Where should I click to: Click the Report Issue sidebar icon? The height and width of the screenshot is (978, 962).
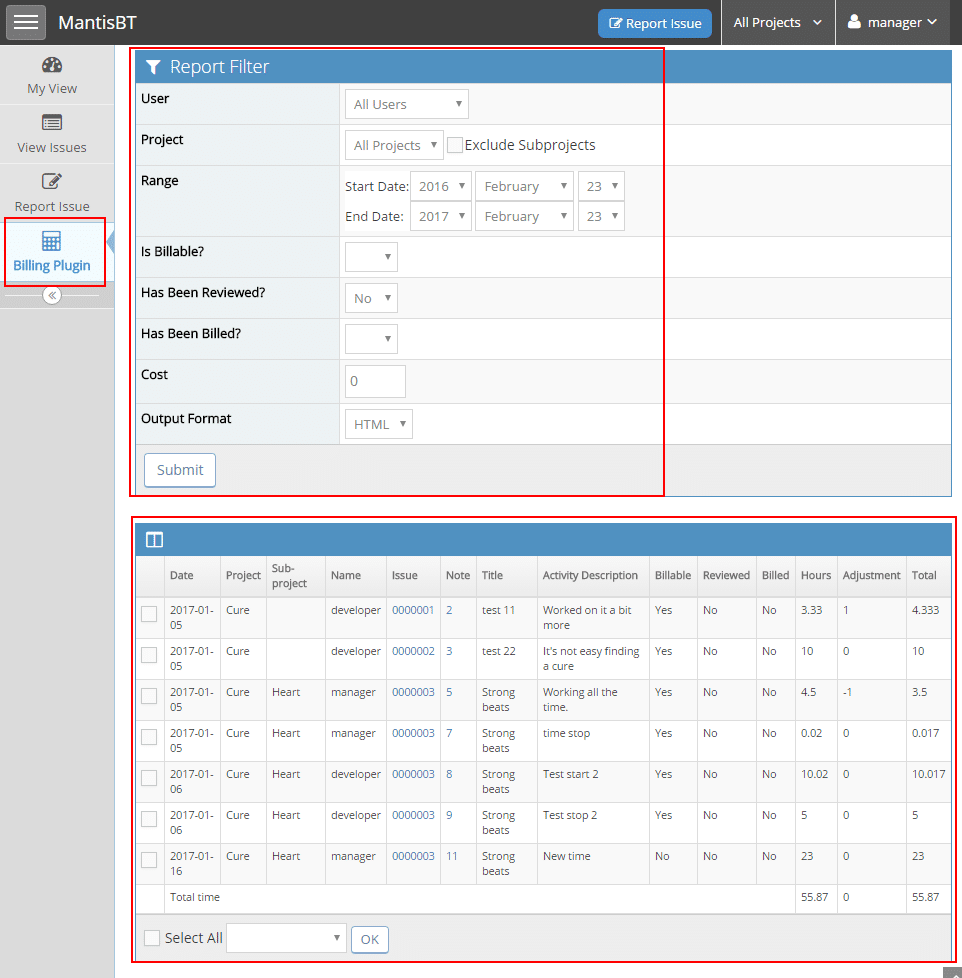(52, 182)
